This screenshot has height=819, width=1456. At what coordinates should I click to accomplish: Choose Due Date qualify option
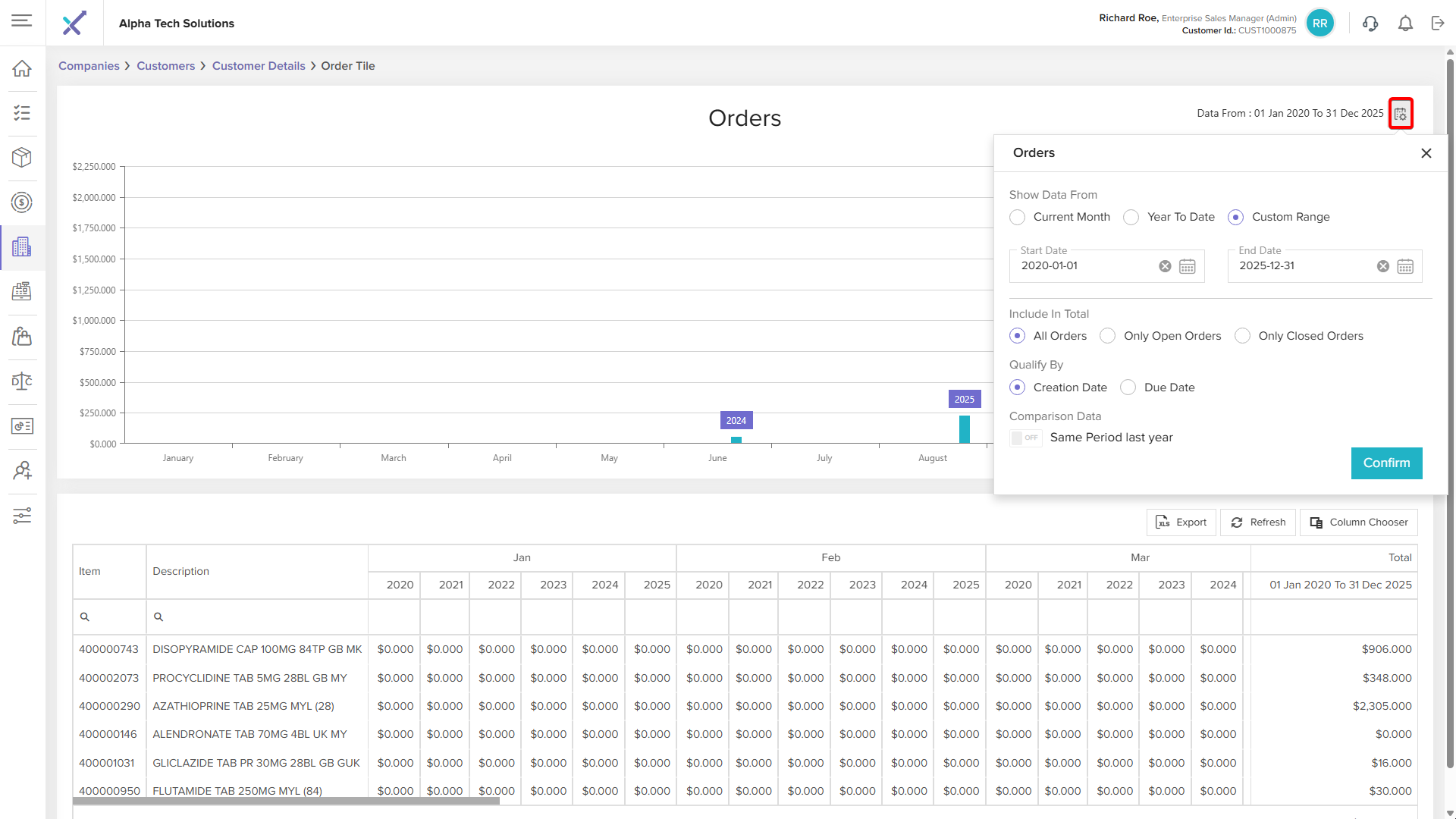(1128, 388)
